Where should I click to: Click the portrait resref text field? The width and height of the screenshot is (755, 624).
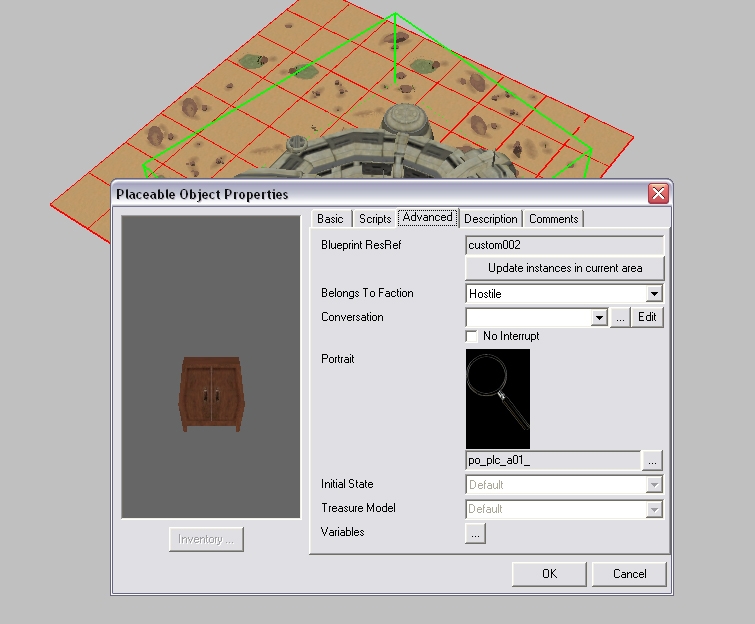click(x=553, y=461)
